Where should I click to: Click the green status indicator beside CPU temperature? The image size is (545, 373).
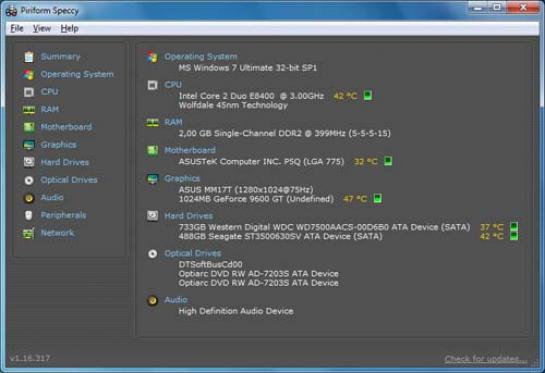[368, 95]
